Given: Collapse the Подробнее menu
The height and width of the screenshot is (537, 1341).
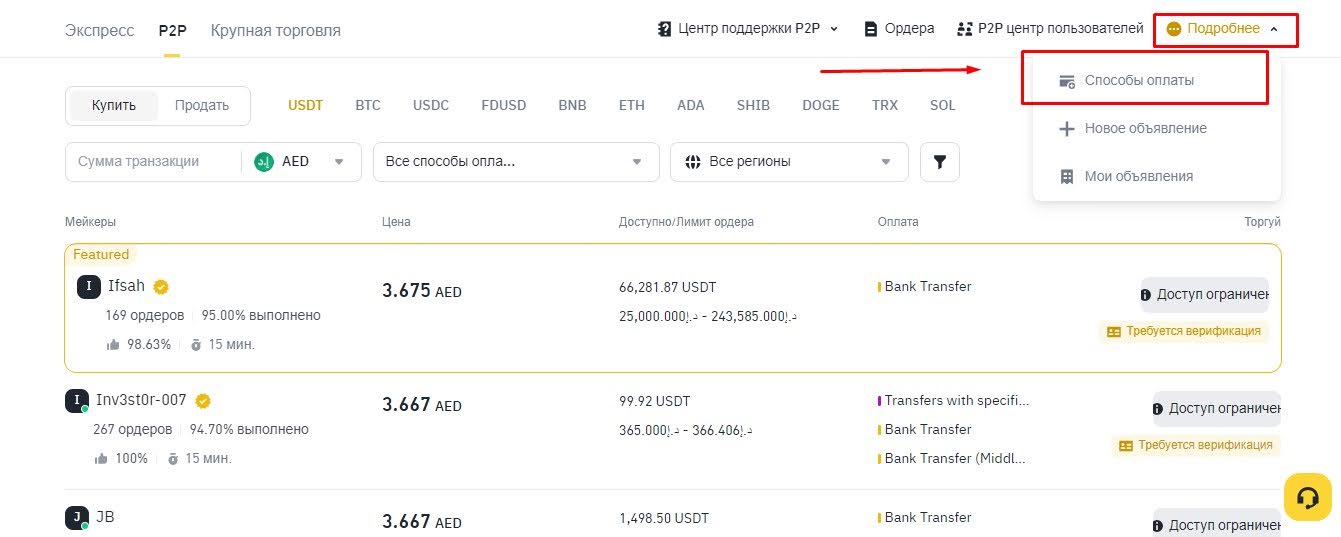Looking at the screenshot, I should (1225, 29).
